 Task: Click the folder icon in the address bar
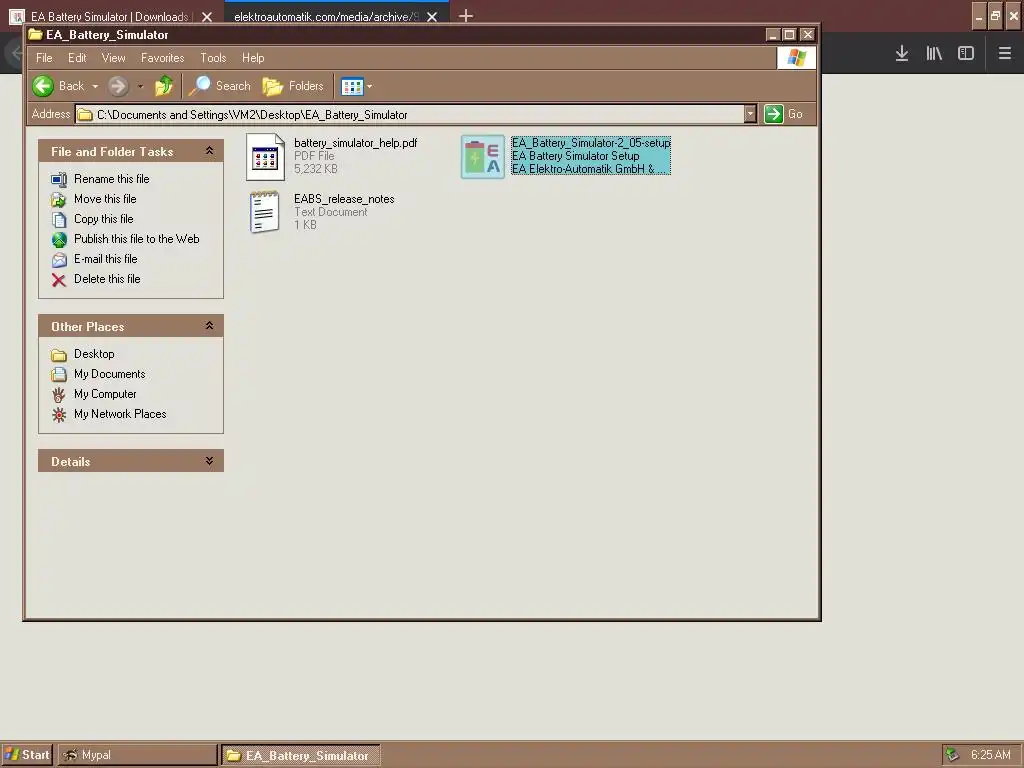[x=85, y=115]
